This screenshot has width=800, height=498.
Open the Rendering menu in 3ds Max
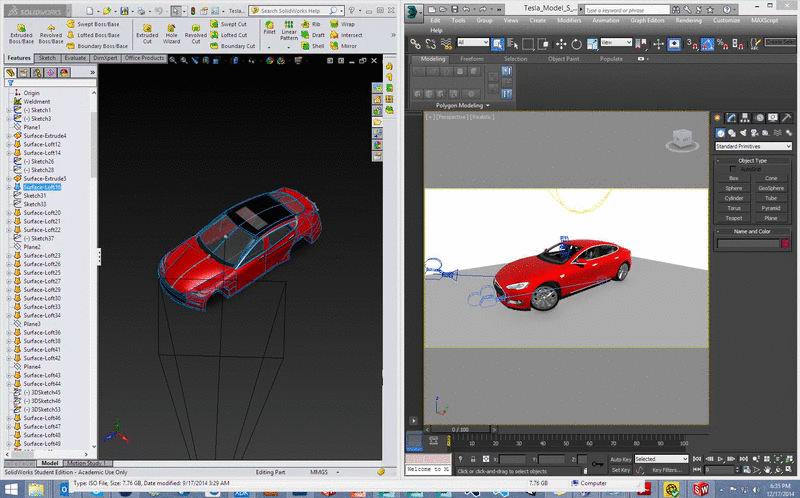[688, 20]
